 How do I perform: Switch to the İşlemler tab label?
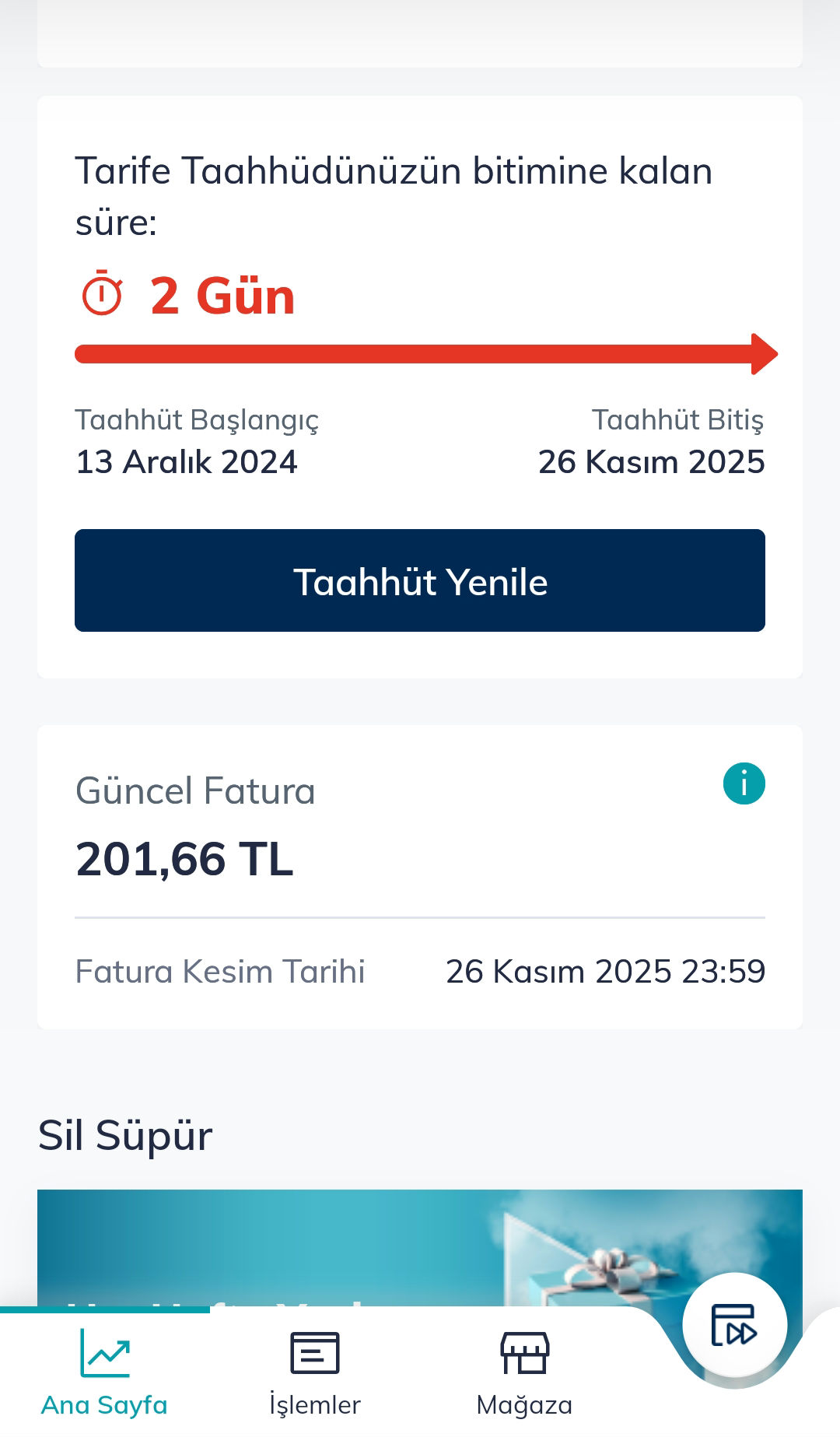(x=314, y=1405)
